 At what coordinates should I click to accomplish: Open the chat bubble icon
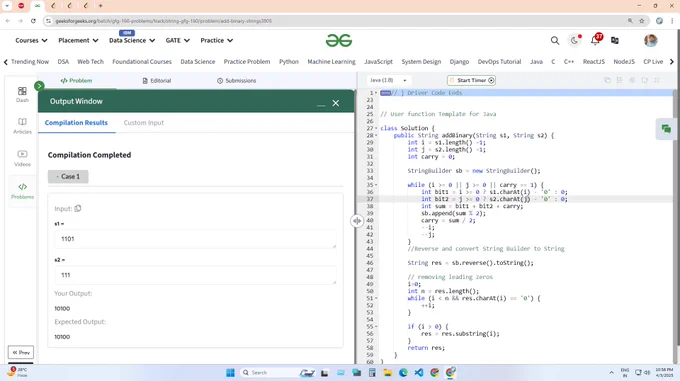pyautogui.click(x=666, y=129)
